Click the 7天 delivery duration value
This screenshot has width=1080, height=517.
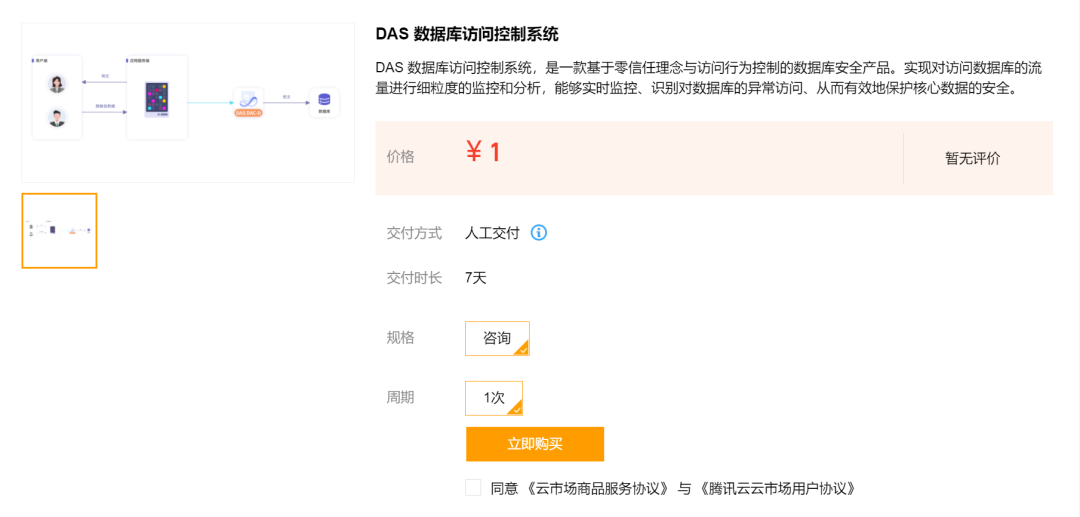click(476, 278)
